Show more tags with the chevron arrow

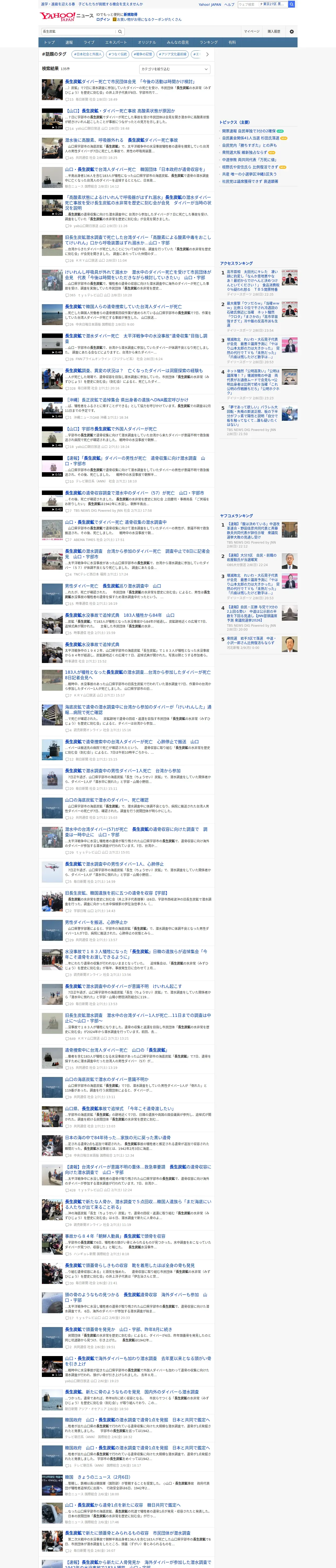coord(207,54)
